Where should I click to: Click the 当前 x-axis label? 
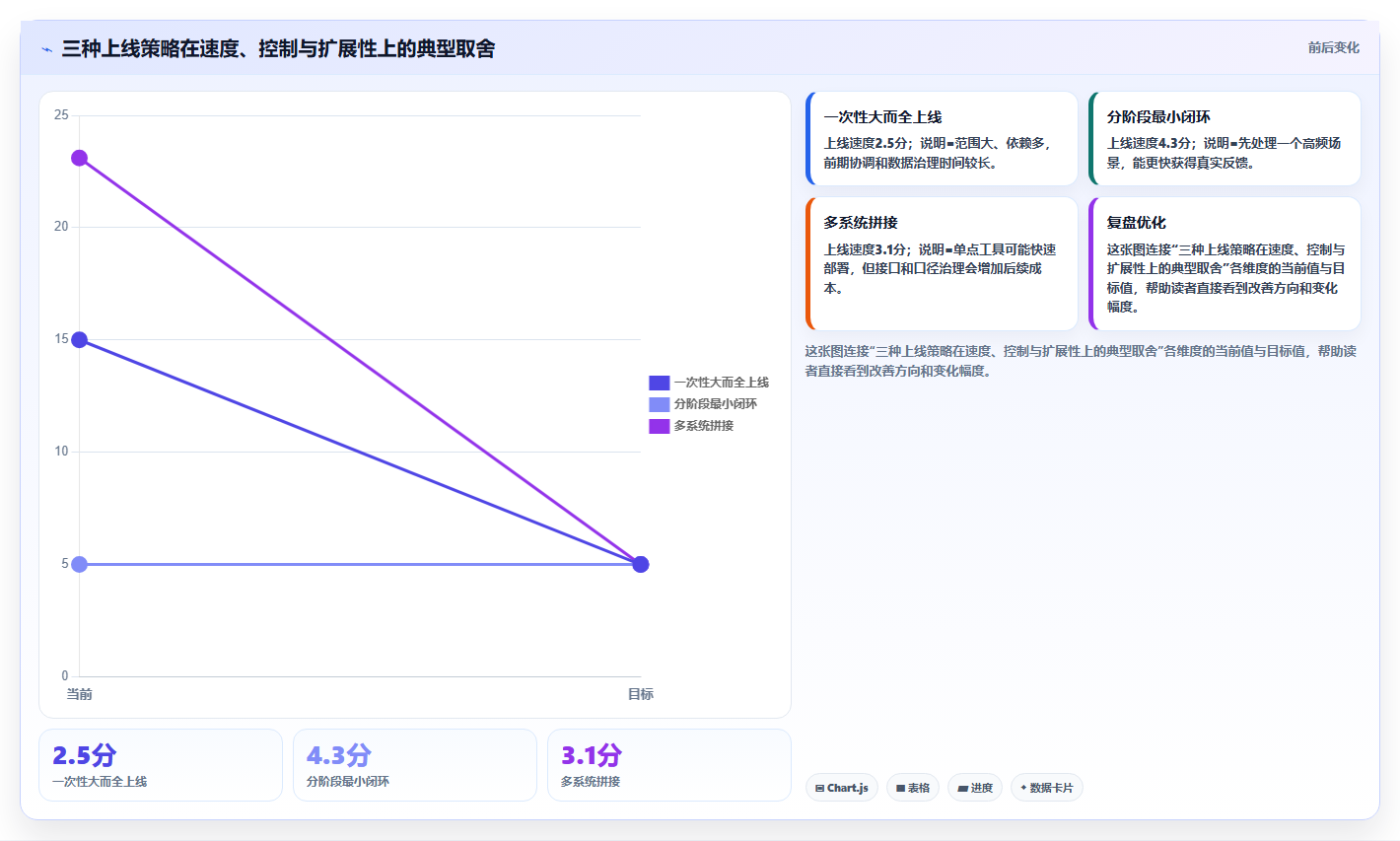tap(79, 694)
